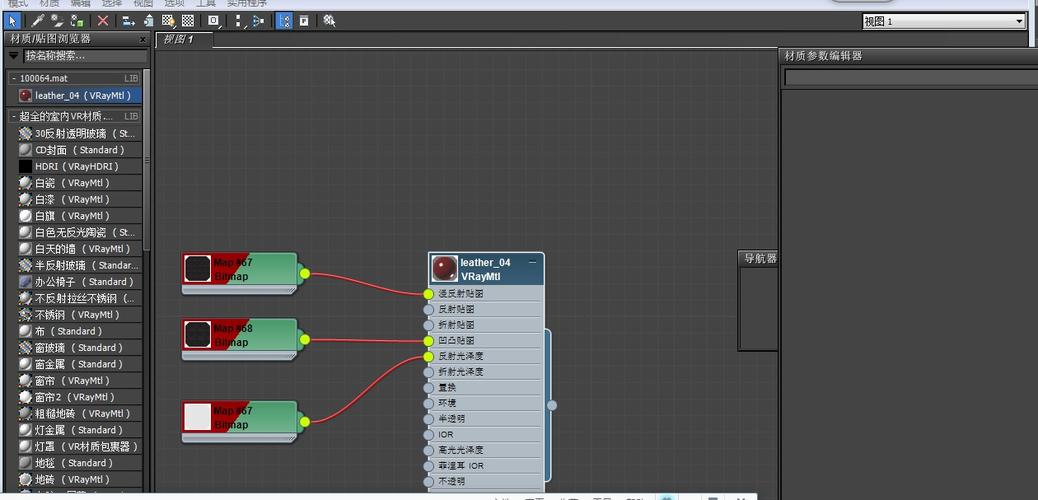Click the eyedropper pick material tool
The width and height of the screenshot is (1038, 500).
[38, 20]
